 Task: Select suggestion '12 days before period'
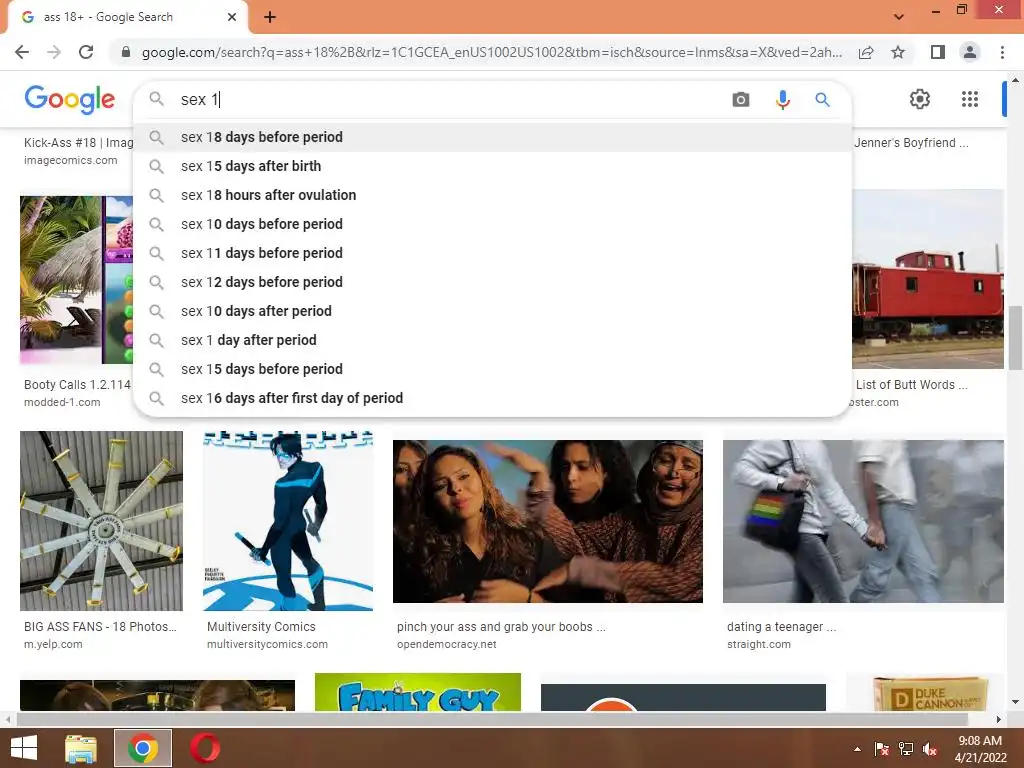[492, 282]
